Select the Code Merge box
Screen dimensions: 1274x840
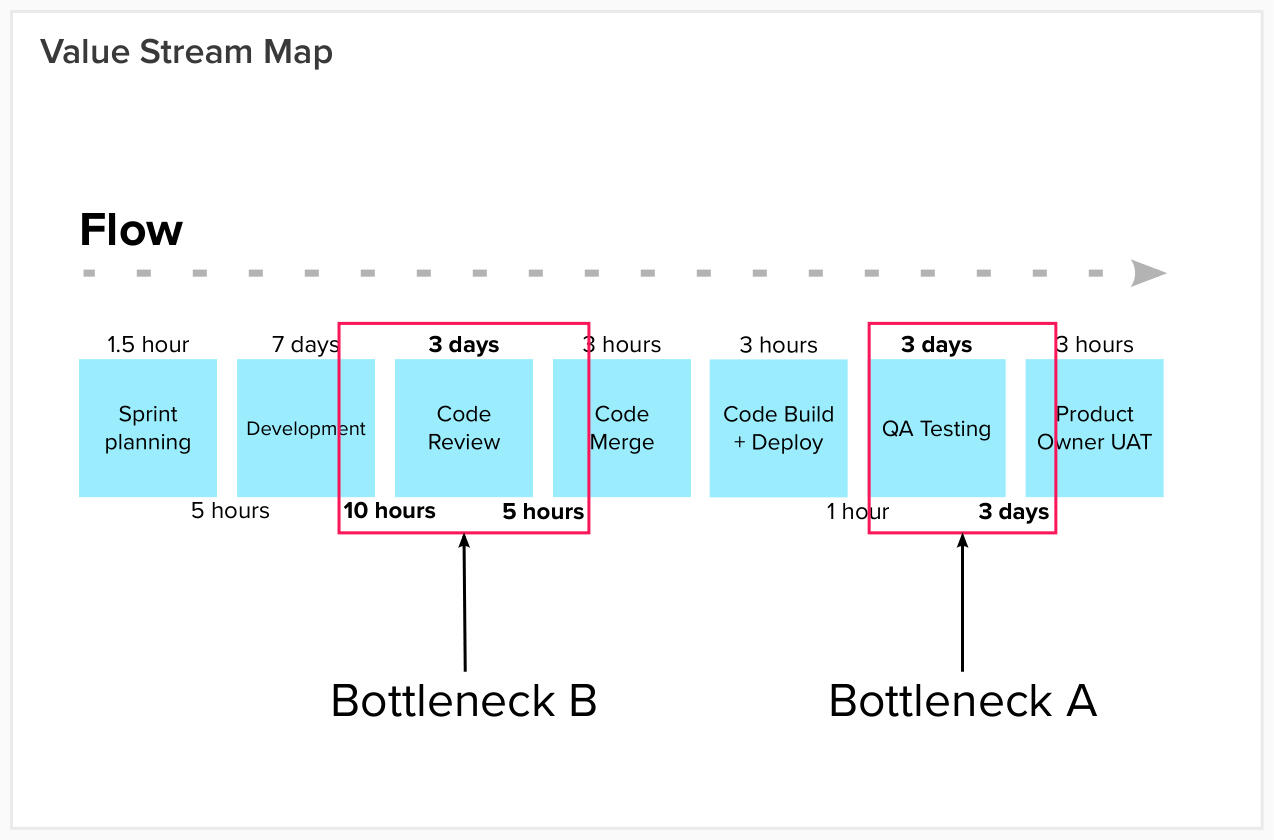622,428
